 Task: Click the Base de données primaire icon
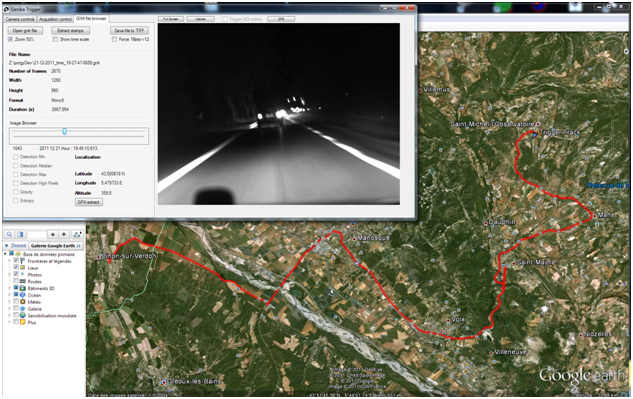pyautogui.click(x=18, y=254)
